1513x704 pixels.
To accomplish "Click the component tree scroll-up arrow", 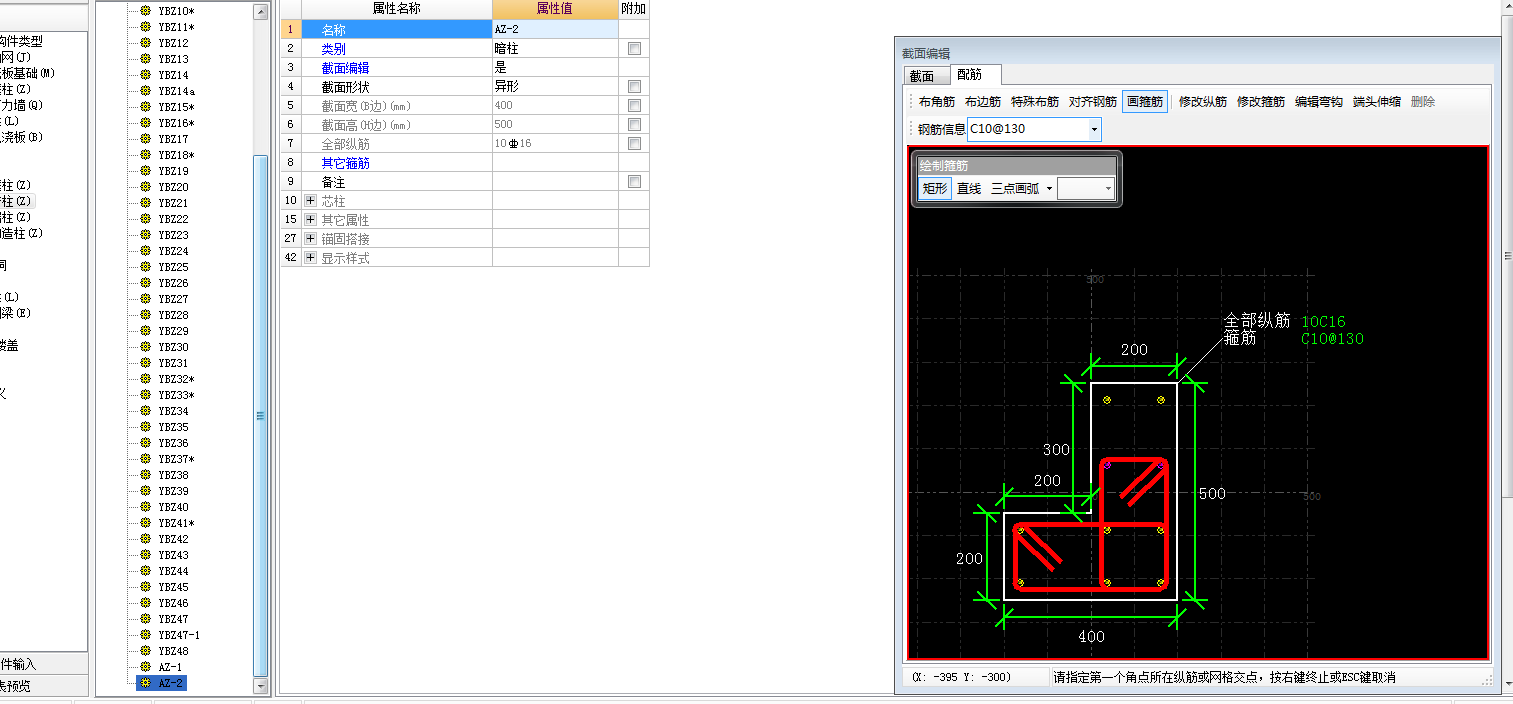I will [x=261, y=12].
